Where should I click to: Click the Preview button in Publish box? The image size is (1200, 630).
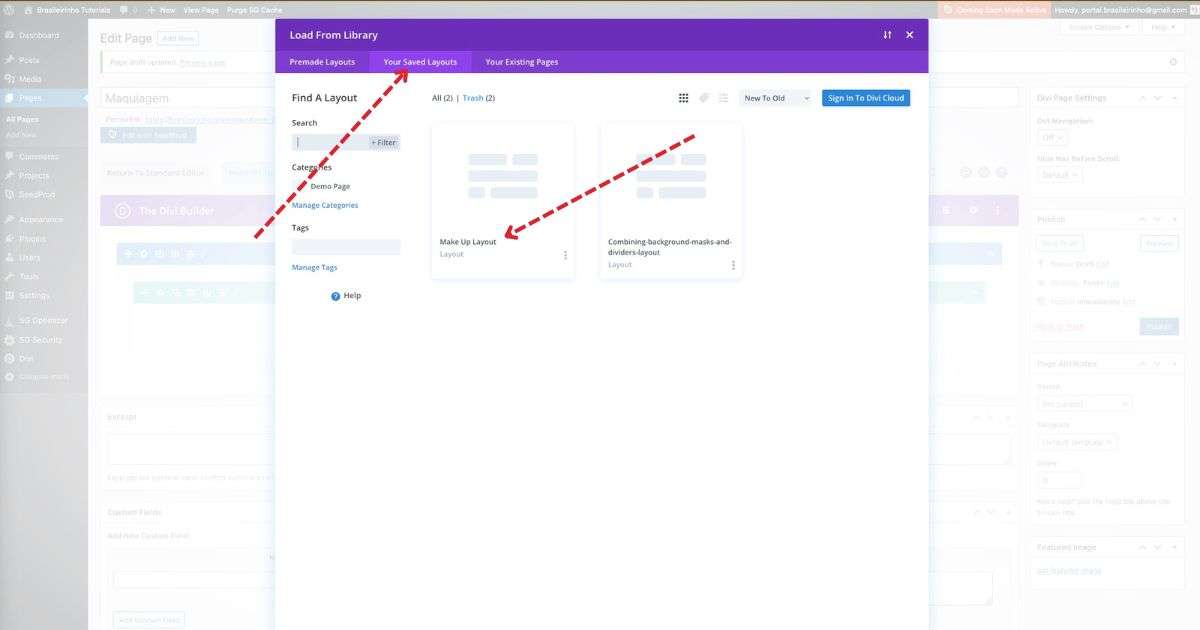coord(1159,243)
